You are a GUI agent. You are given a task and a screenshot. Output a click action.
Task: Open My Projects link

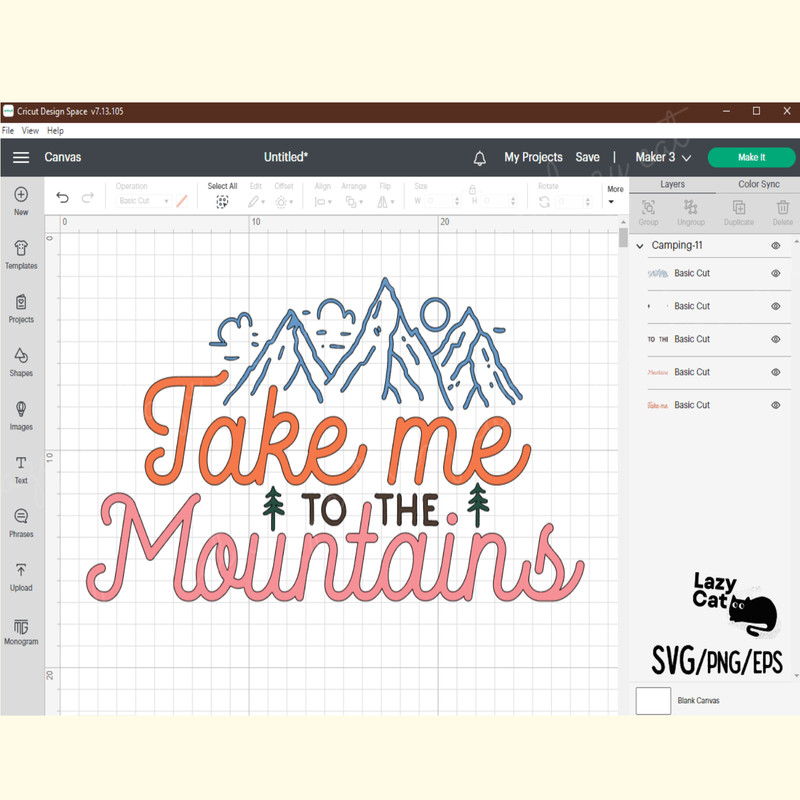(533, 158)
